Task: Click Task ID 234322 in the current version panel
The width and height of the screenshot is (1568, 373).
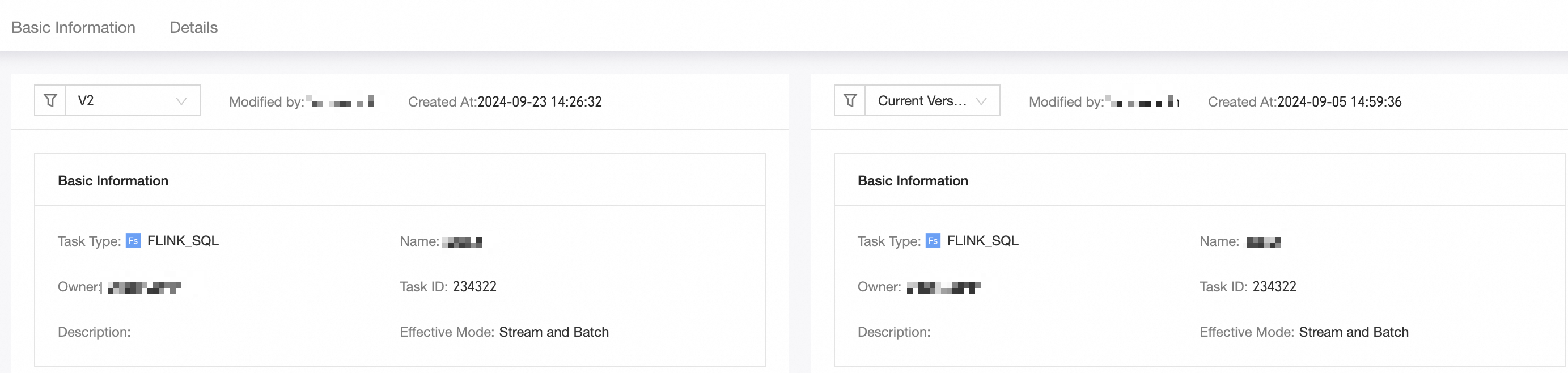Action: point(1274,287)
